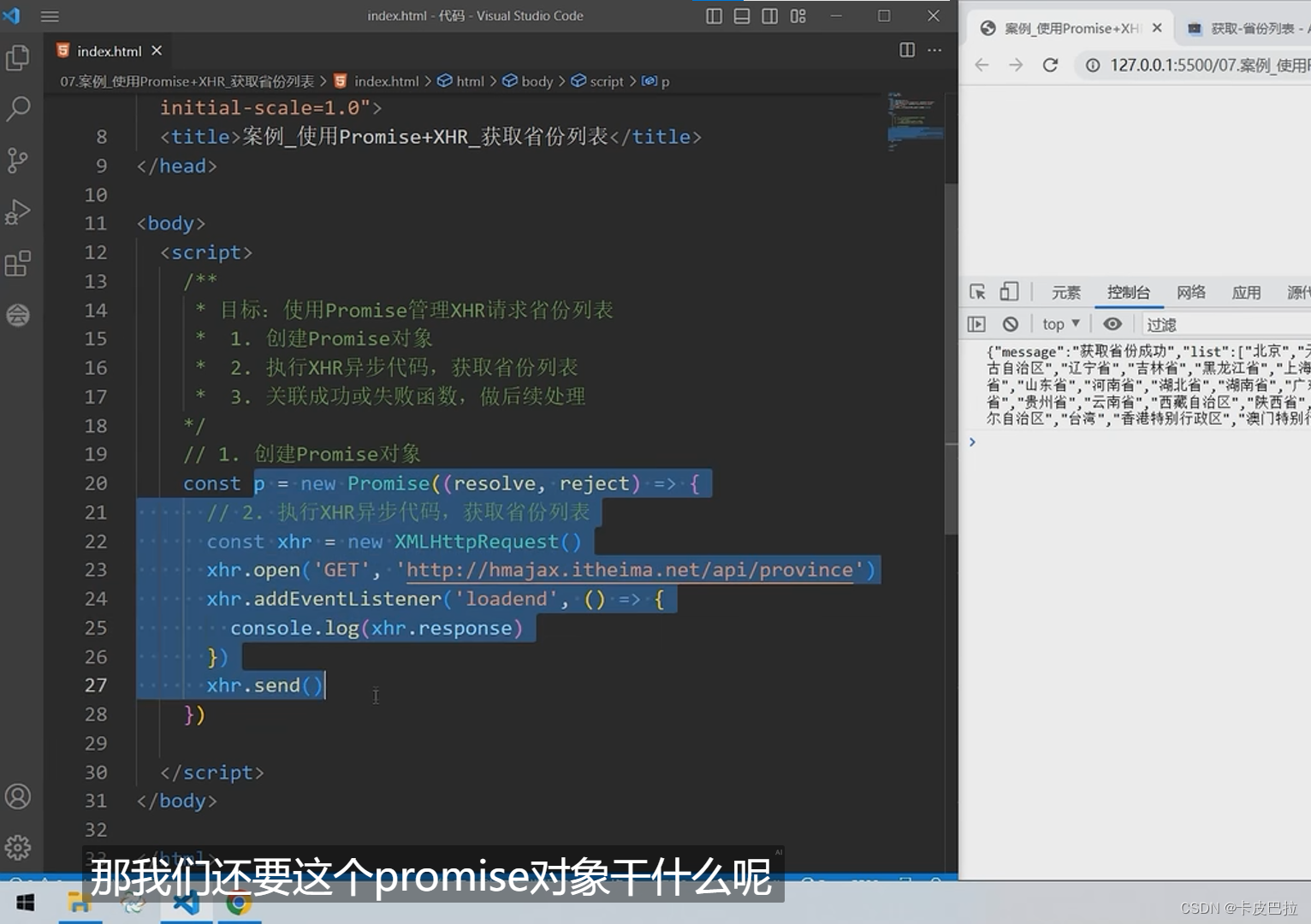Click the p variable breadcrumb item
This screenshot has width=1311, height=924.
point(656,81)
